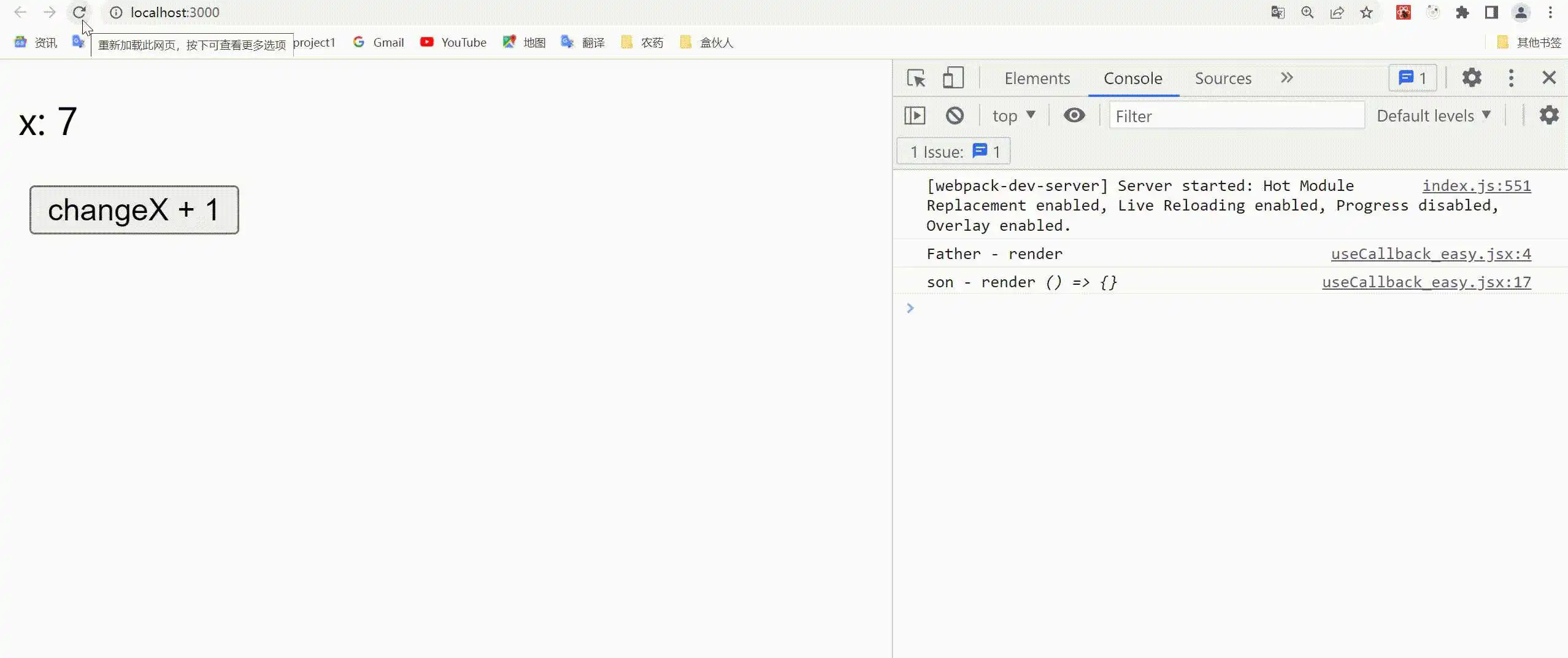1568x658 pixels.
Task: Open grey circular extension icon
Action: tap(1433, 12)
